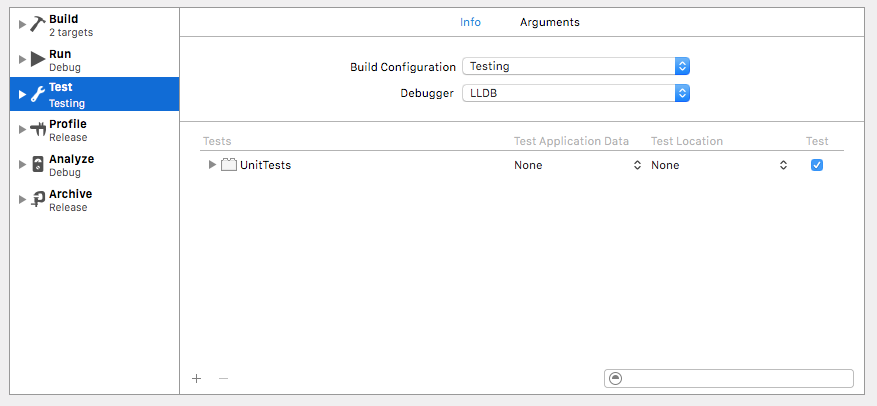Expand the Analyze action disclosure triangle
Screen dimensions: 877x406
[22, 164]
